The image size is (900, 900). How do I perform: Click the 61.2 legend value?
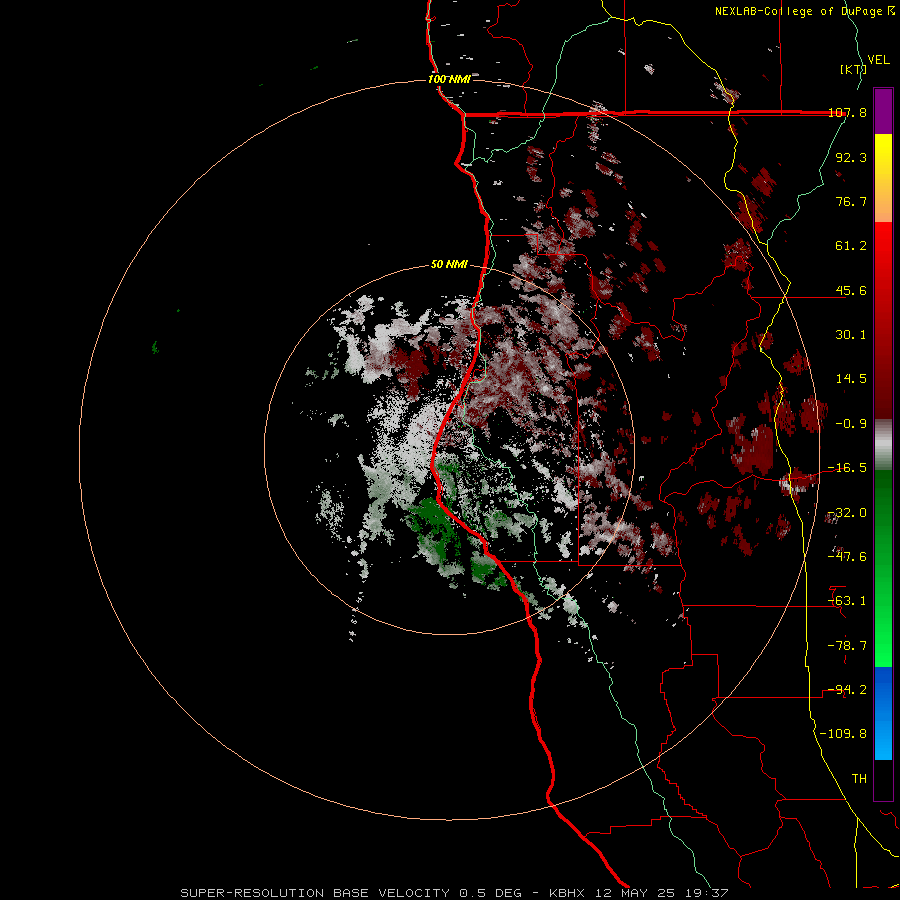coord(851,246)
